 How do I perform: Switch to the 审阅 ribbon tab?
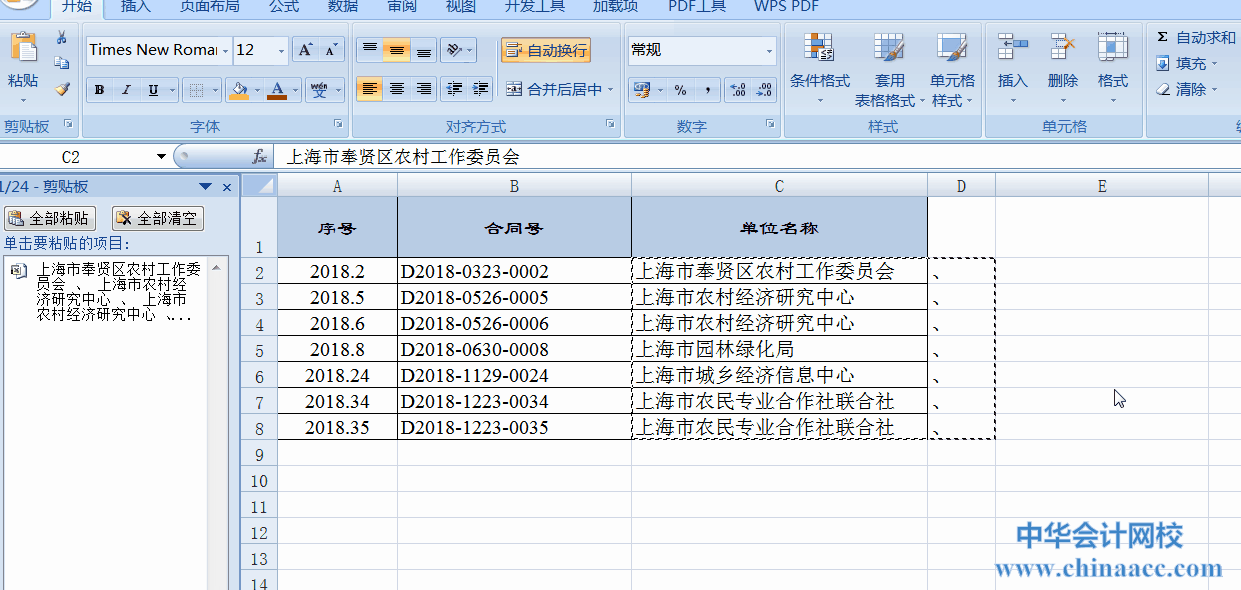tap(402, 7)
